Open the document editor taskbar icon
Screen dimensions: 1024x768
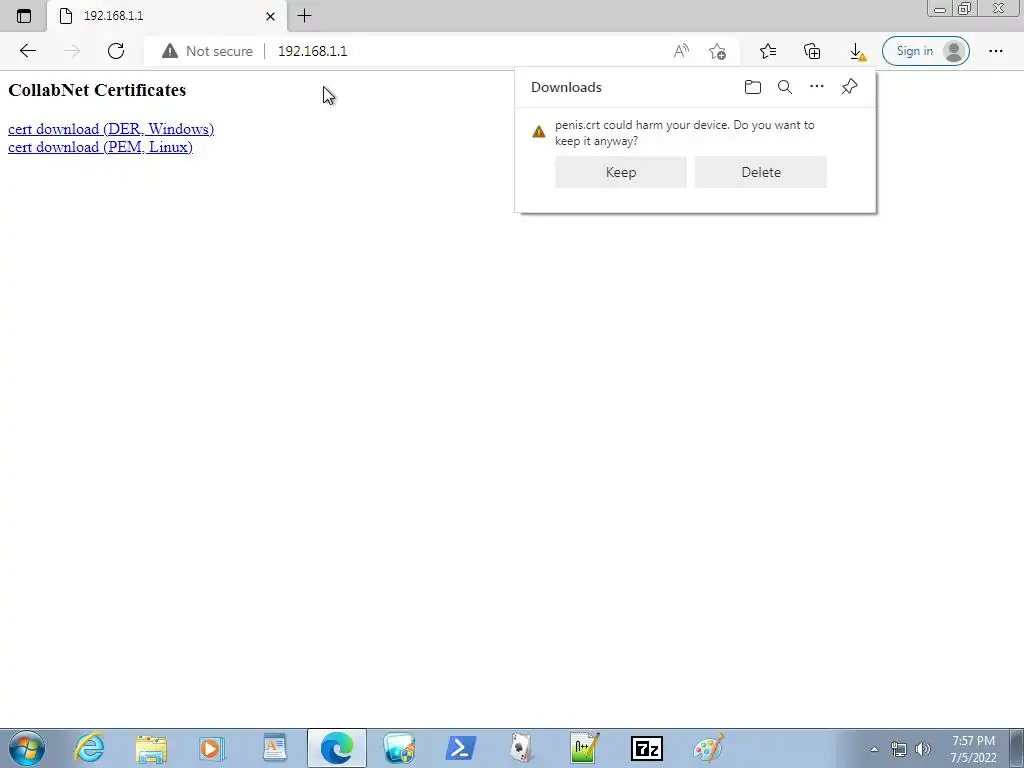[274, 748]
